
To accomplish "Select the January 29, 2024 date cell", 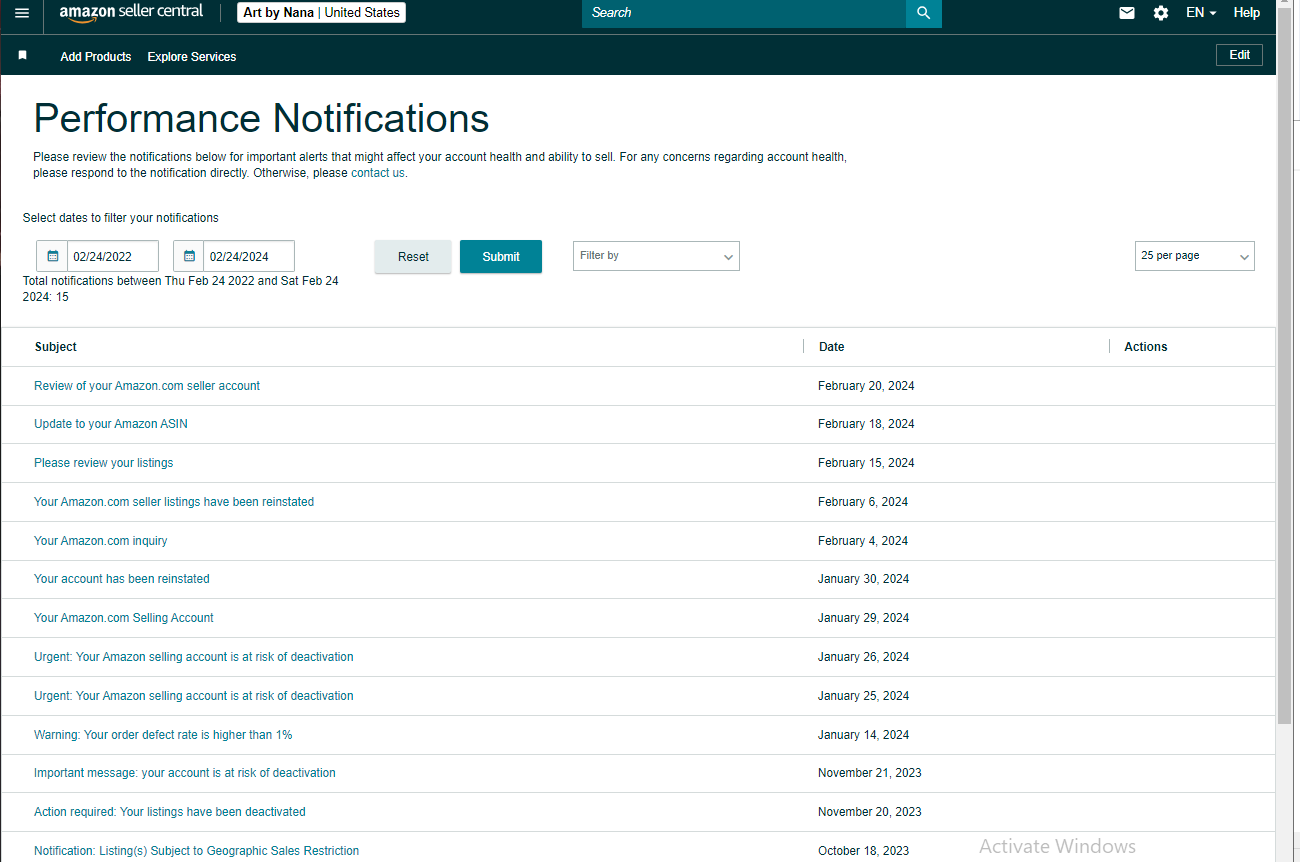I will coord(864,618).
